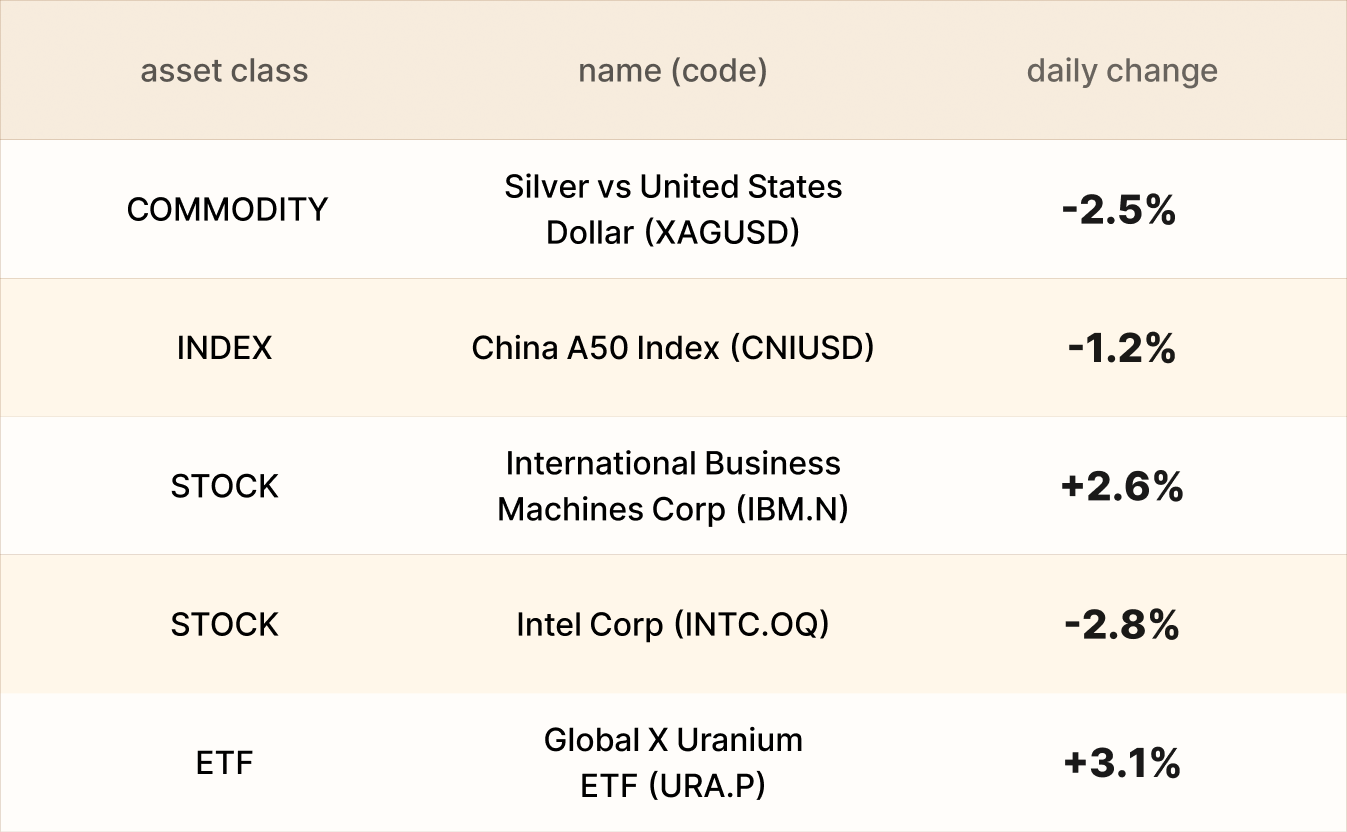Select the +2.6% daily change value

(x=1121, y=486)
